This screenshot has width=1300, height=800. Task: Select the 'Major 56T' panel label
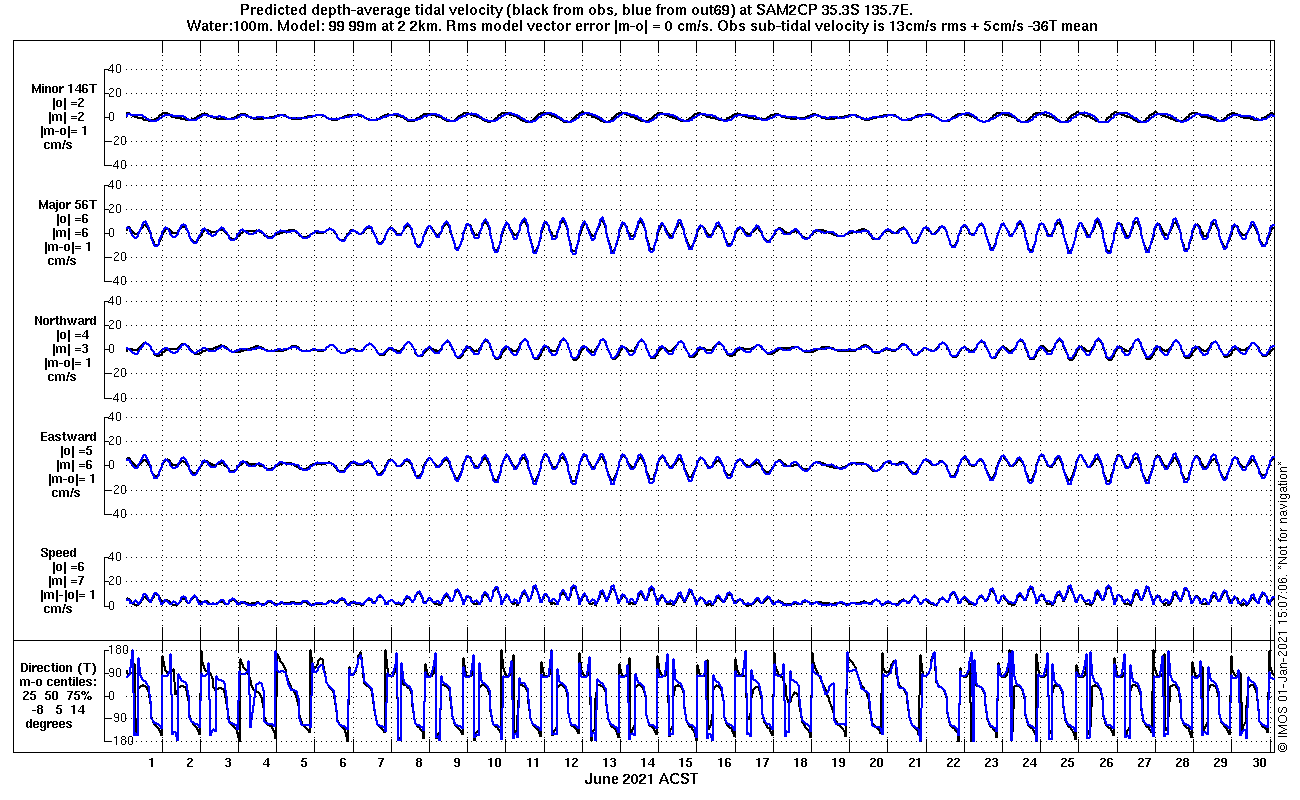(67, 204)
